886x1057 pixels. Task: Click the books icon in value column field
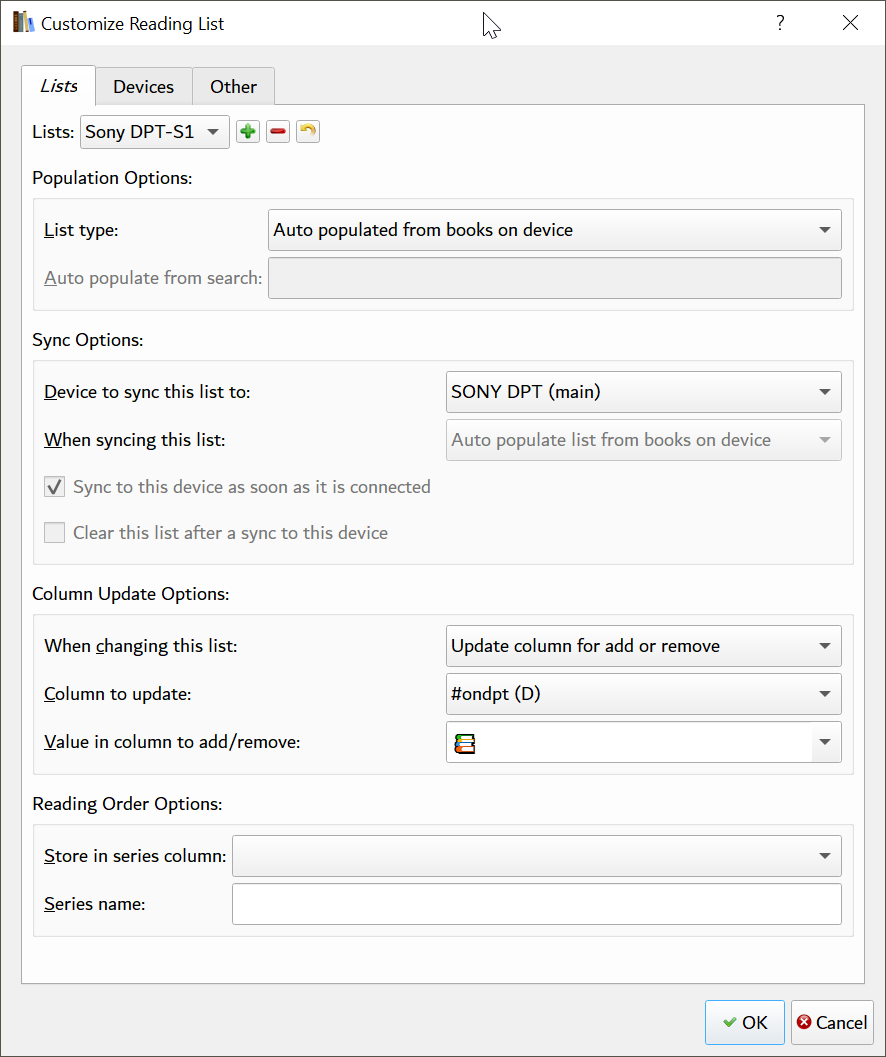pos(464,743)
